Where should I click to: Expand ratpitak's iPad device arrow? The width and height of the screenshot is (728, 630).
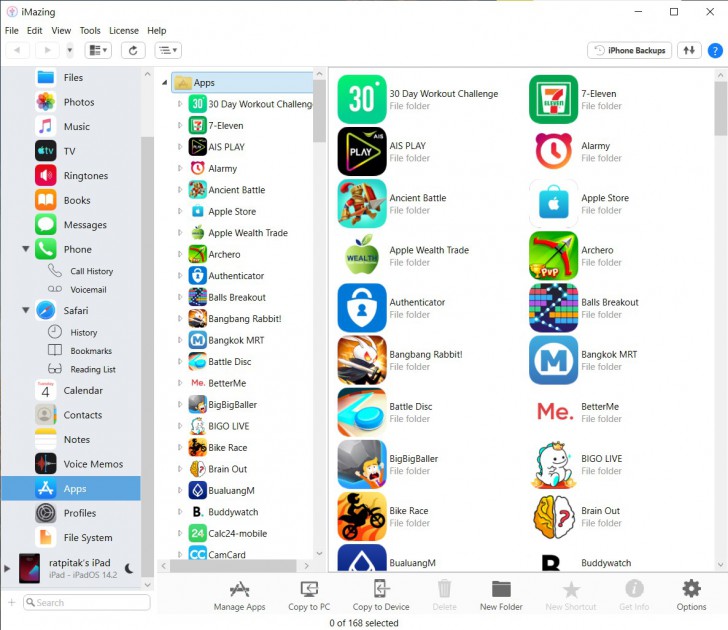(6, 568)
